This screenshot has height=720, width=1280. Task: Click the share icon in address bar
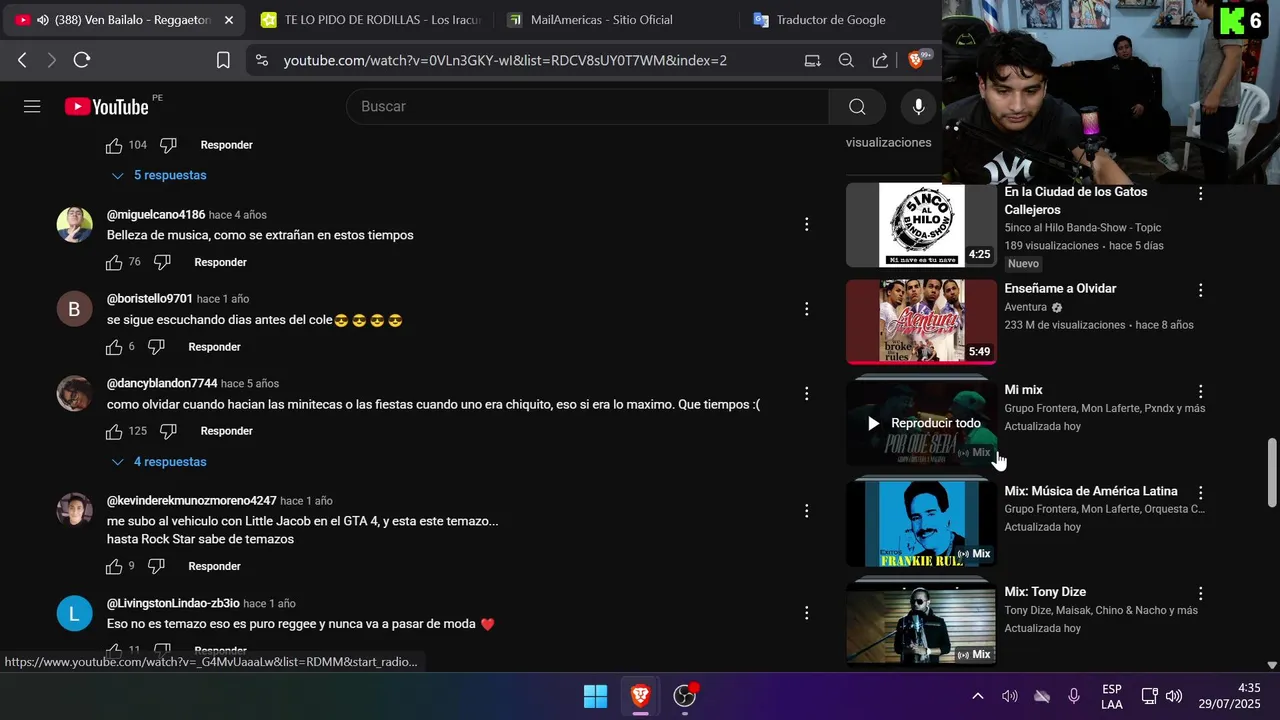(x=880, y=60)
